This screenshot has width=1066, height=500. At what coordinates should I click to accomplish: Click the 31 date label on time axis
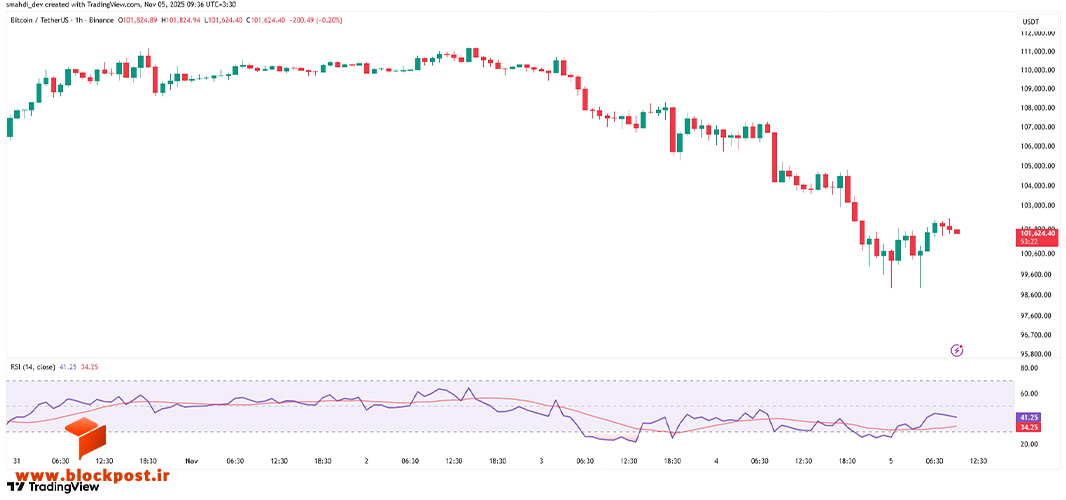point(18,461)
